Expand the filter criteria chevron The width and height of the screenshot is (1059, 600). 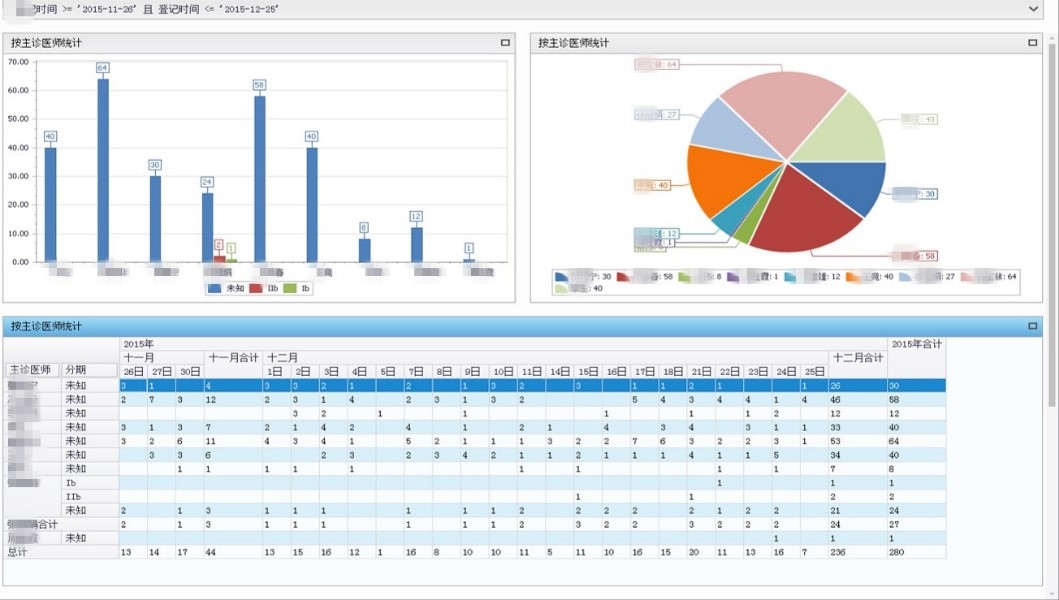1034,9
